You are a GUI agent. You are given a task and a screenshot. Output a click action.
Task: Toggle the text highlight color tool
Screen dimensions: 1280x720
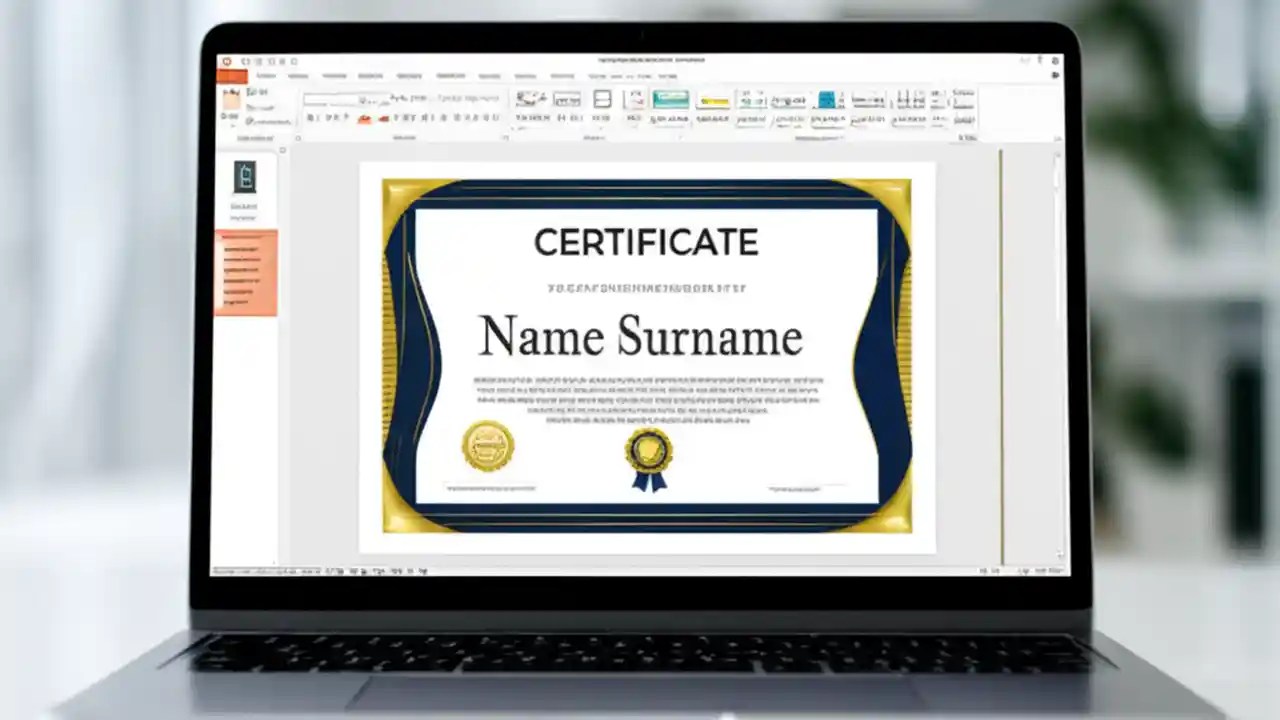coord(363,118)
